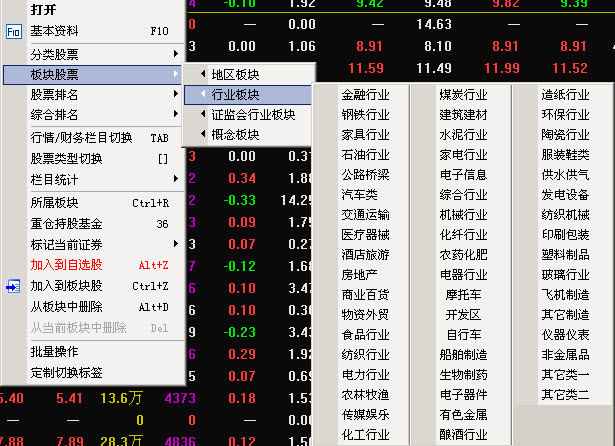Open 传媒娱乐 sector
The width and height of the screenshot is (615, 446).
(365, 415)
